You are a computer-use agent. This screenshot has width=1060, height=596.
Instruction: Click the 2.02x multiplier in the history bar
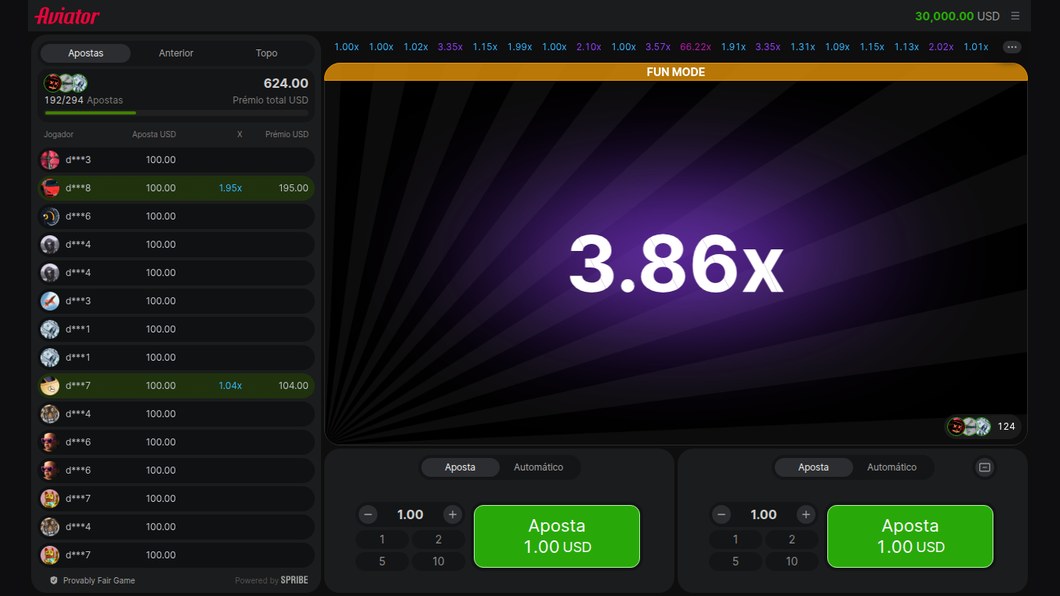click(941, 47)
